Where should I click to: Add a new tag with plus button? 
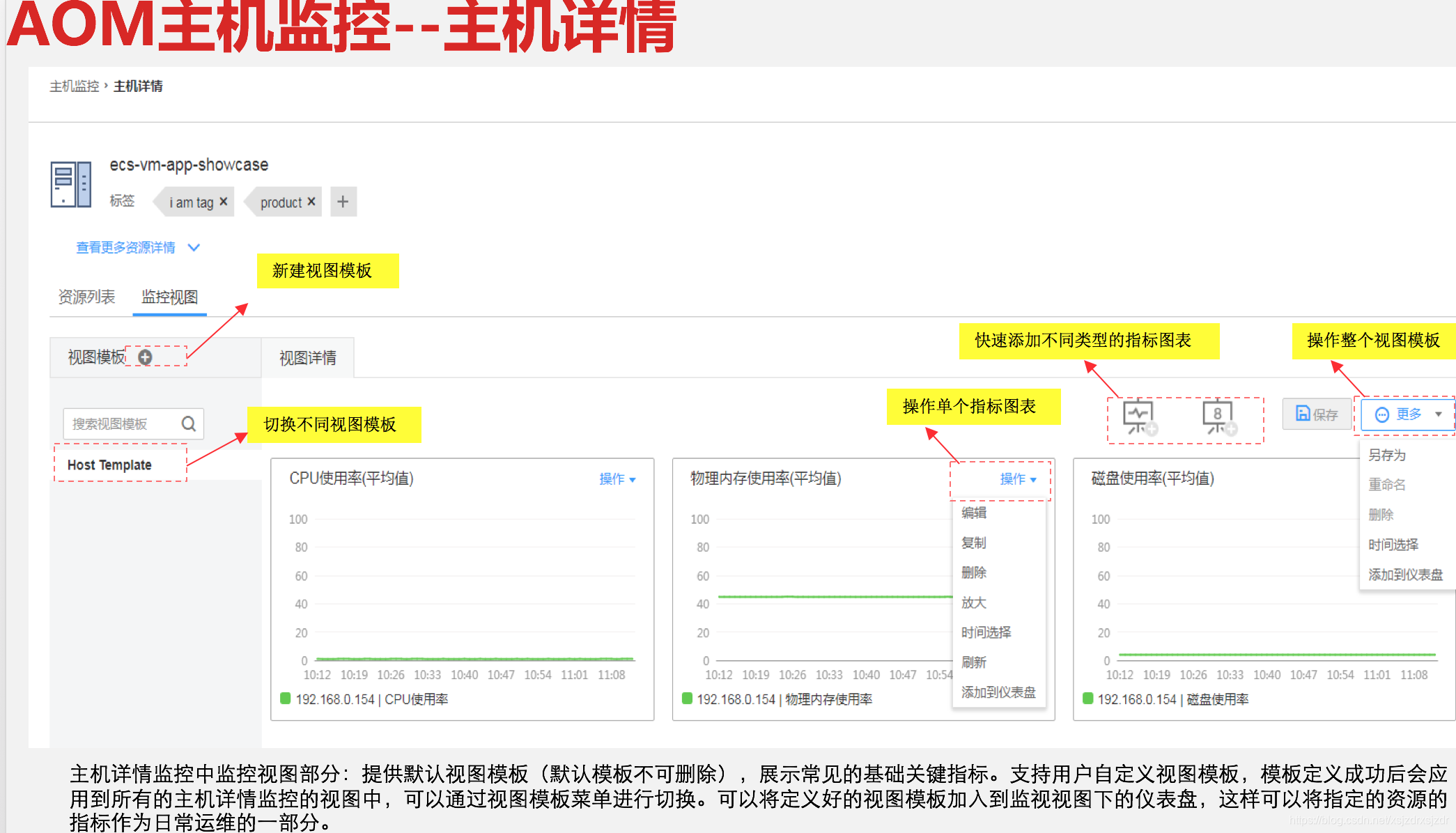click(343, 201)
